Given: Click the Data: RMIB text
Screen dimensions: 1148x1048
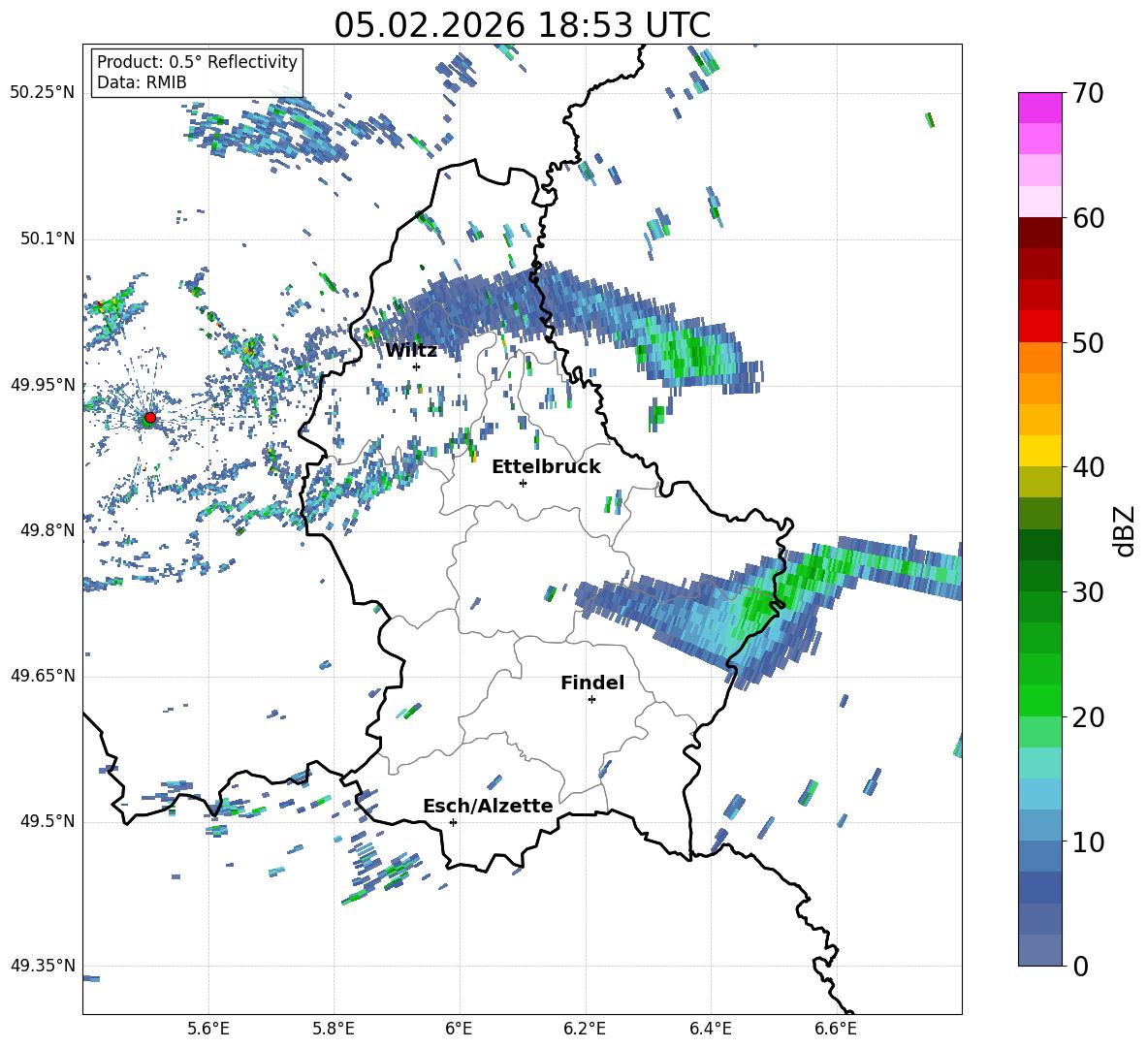Looking at the screenshot, I should (x=142, y=82).
